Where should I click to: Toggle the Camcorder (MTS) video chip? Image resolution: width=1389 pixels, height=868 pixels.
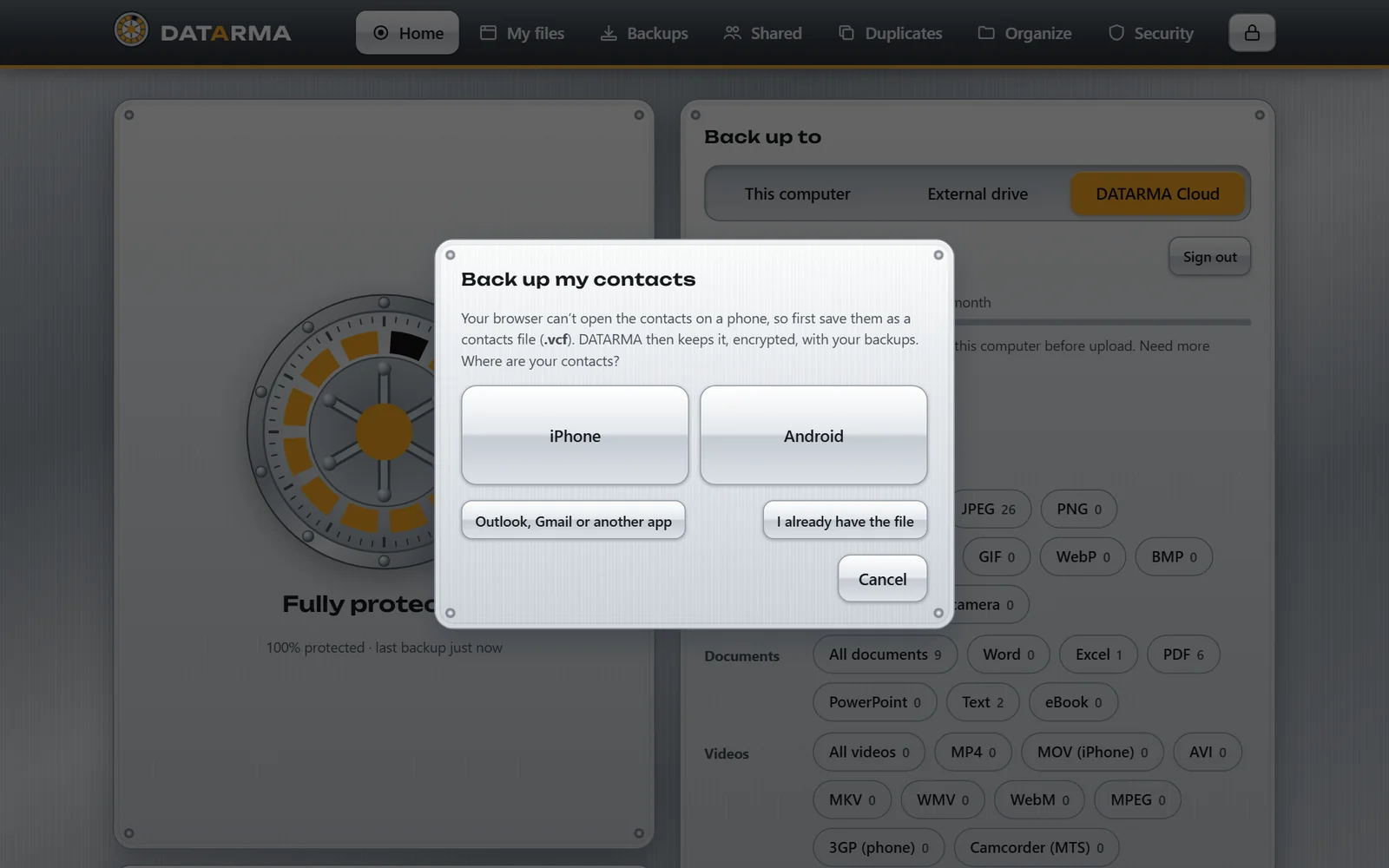[1037, 847]
